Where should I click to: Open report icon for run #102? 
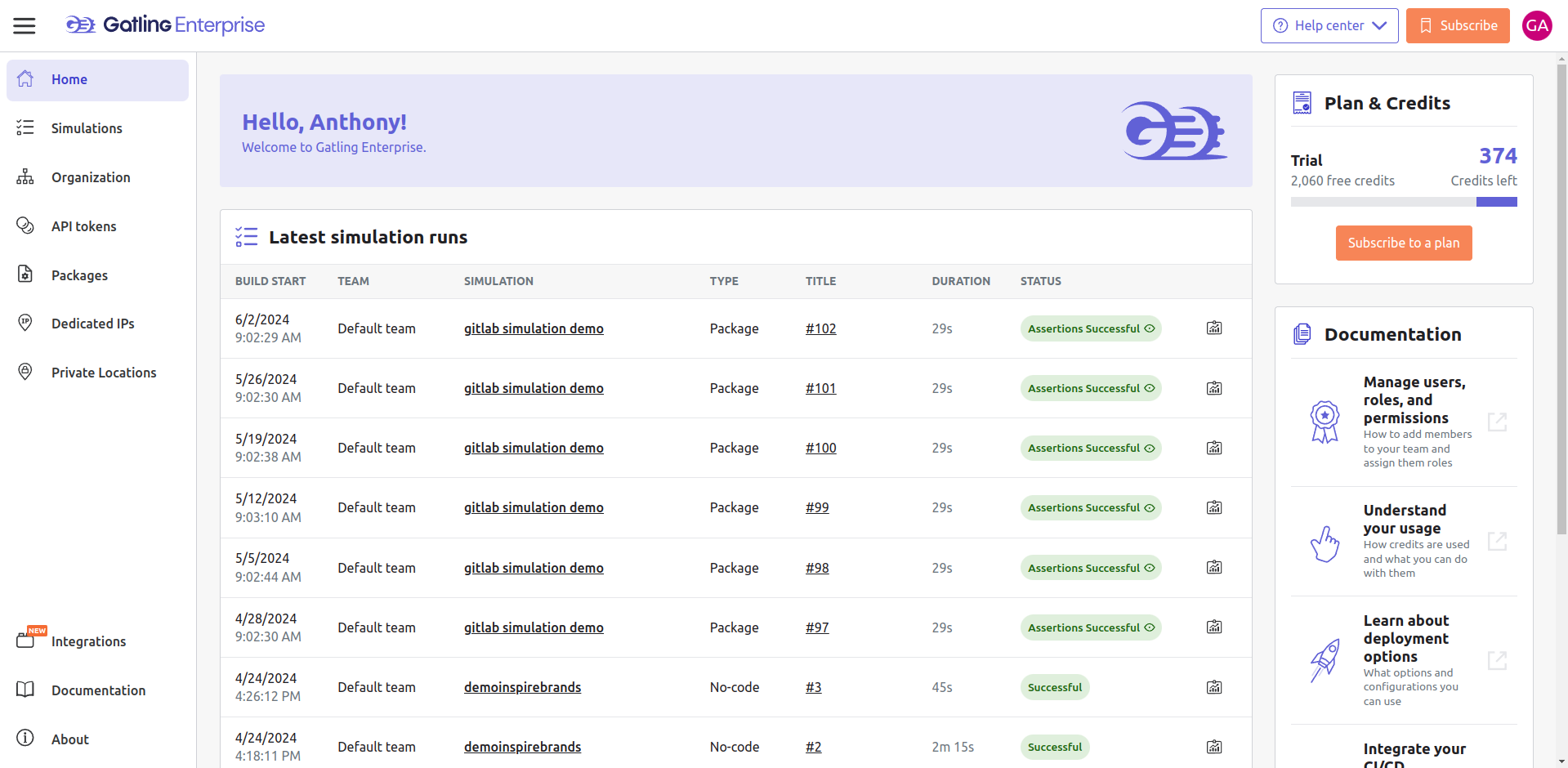1214,328
